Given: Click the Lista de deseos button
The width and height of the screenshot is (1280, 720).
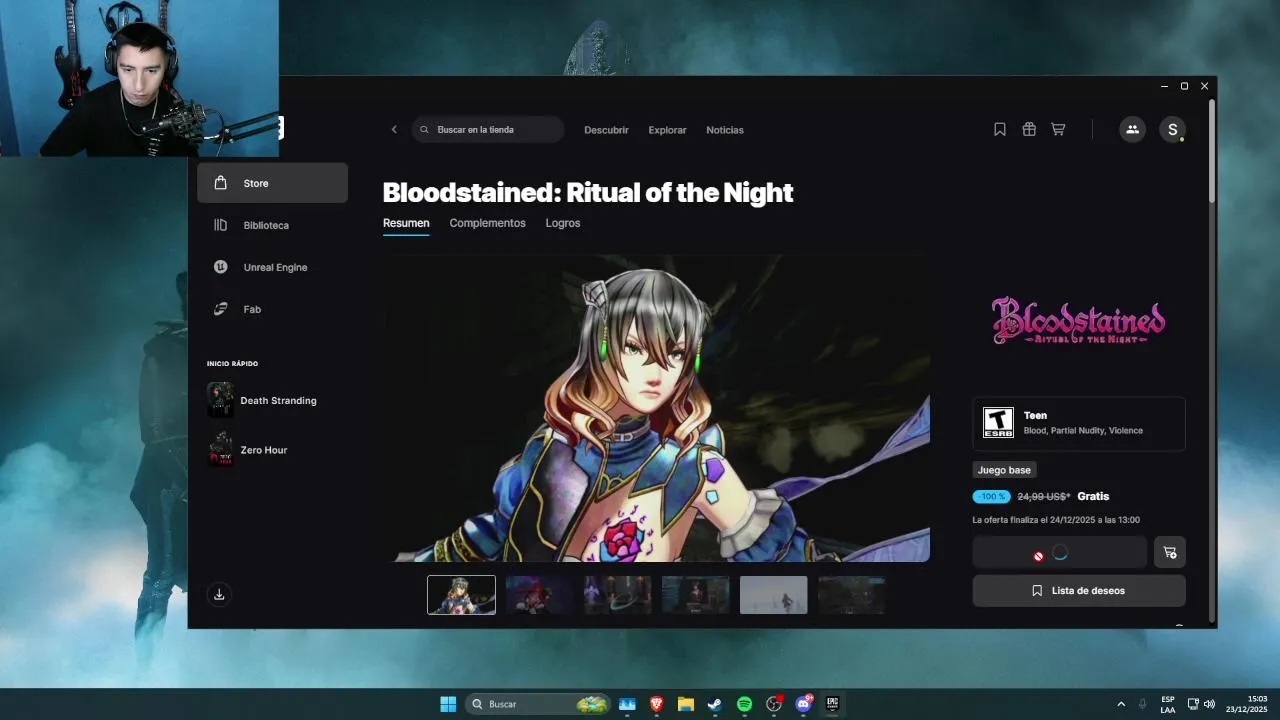Looking at the screenshot, I should pos(1079,590).
